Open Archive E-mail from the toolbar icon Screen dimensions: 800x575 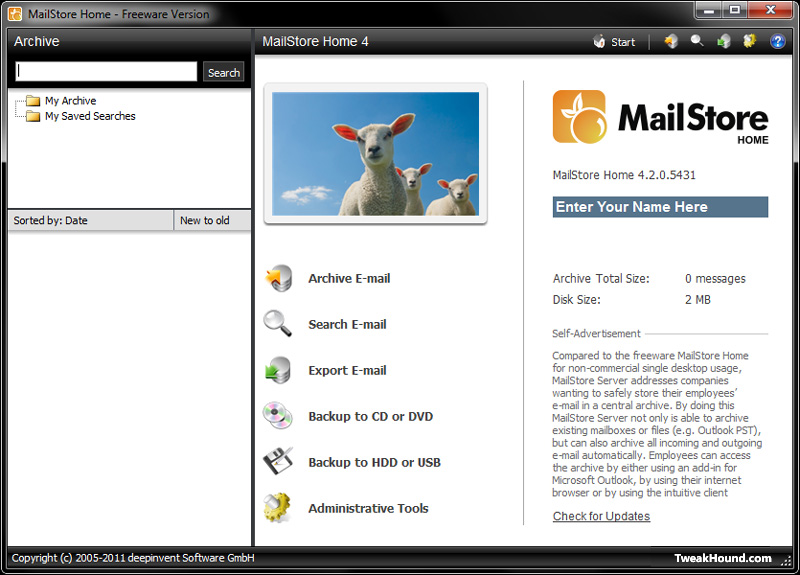pos(671,41)
